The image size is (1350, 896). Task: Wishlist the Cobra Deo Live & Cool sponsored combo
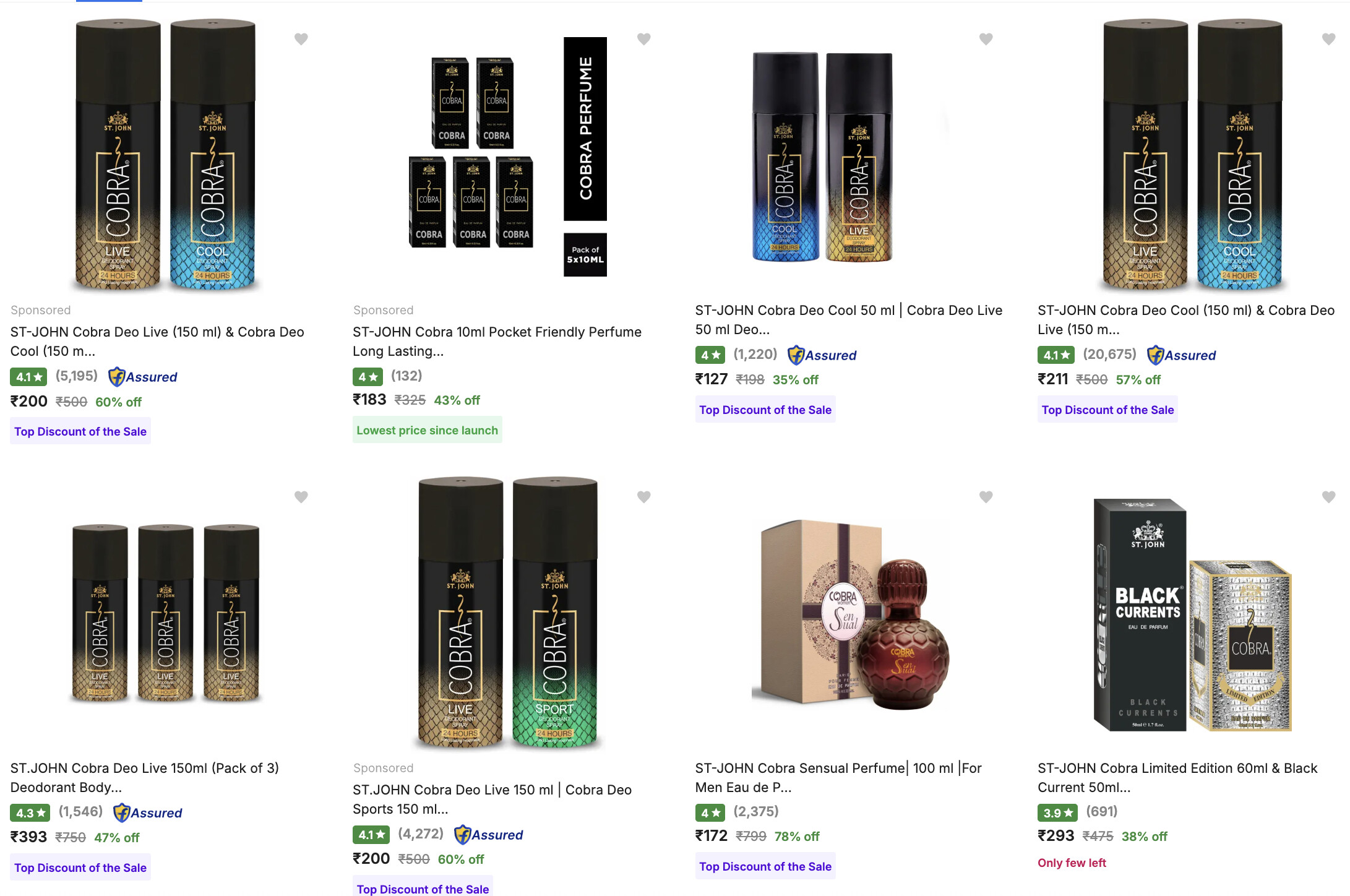click(301, 39)
